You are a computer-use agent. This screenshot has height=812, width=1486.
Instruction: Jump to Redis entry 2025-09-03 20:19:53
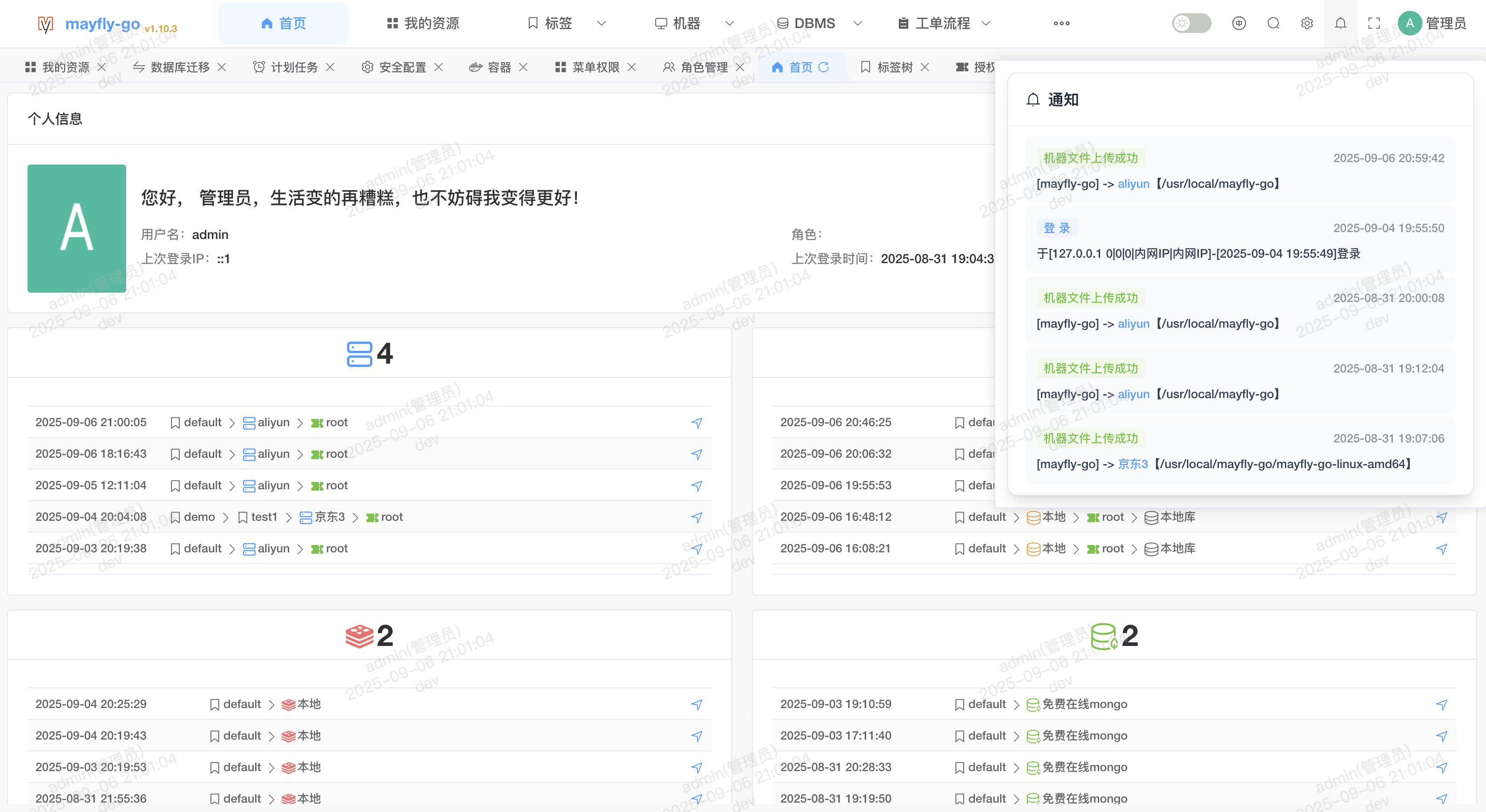[696, 768]
